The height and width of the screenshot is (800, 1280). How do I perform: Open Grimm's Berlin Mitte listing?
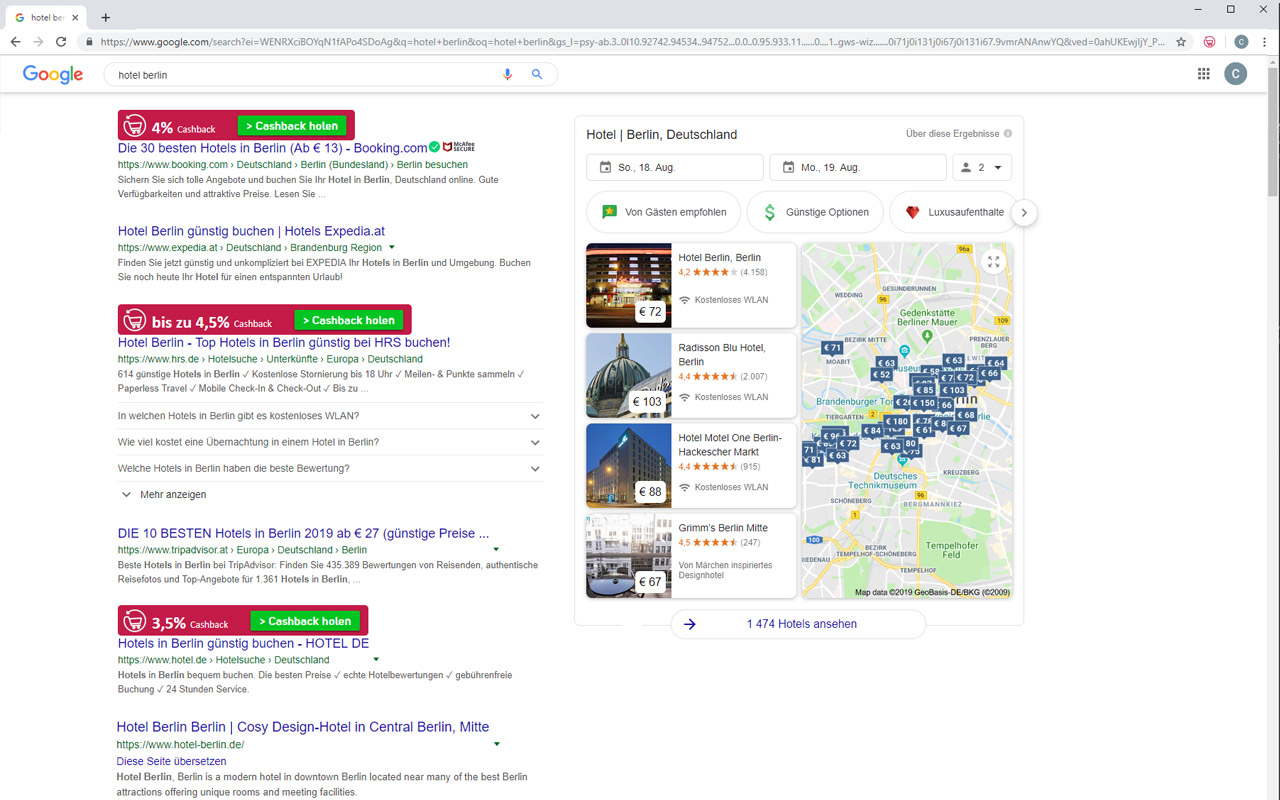(691, 555)
